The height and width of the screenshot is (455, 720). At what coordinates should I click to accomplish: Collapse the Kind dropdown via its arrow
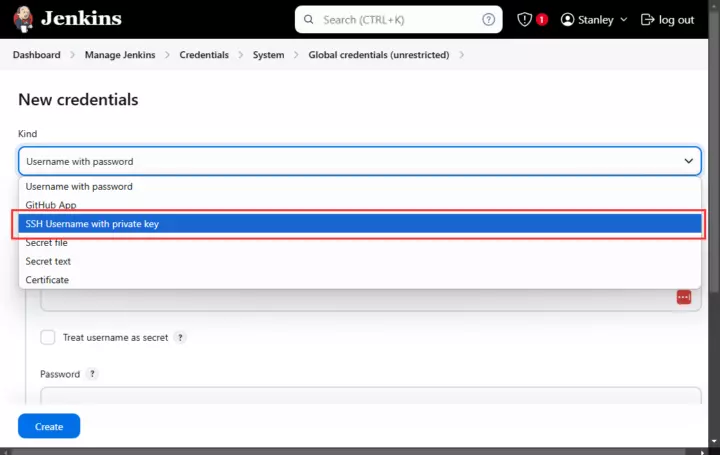click(x=688, y=161)
